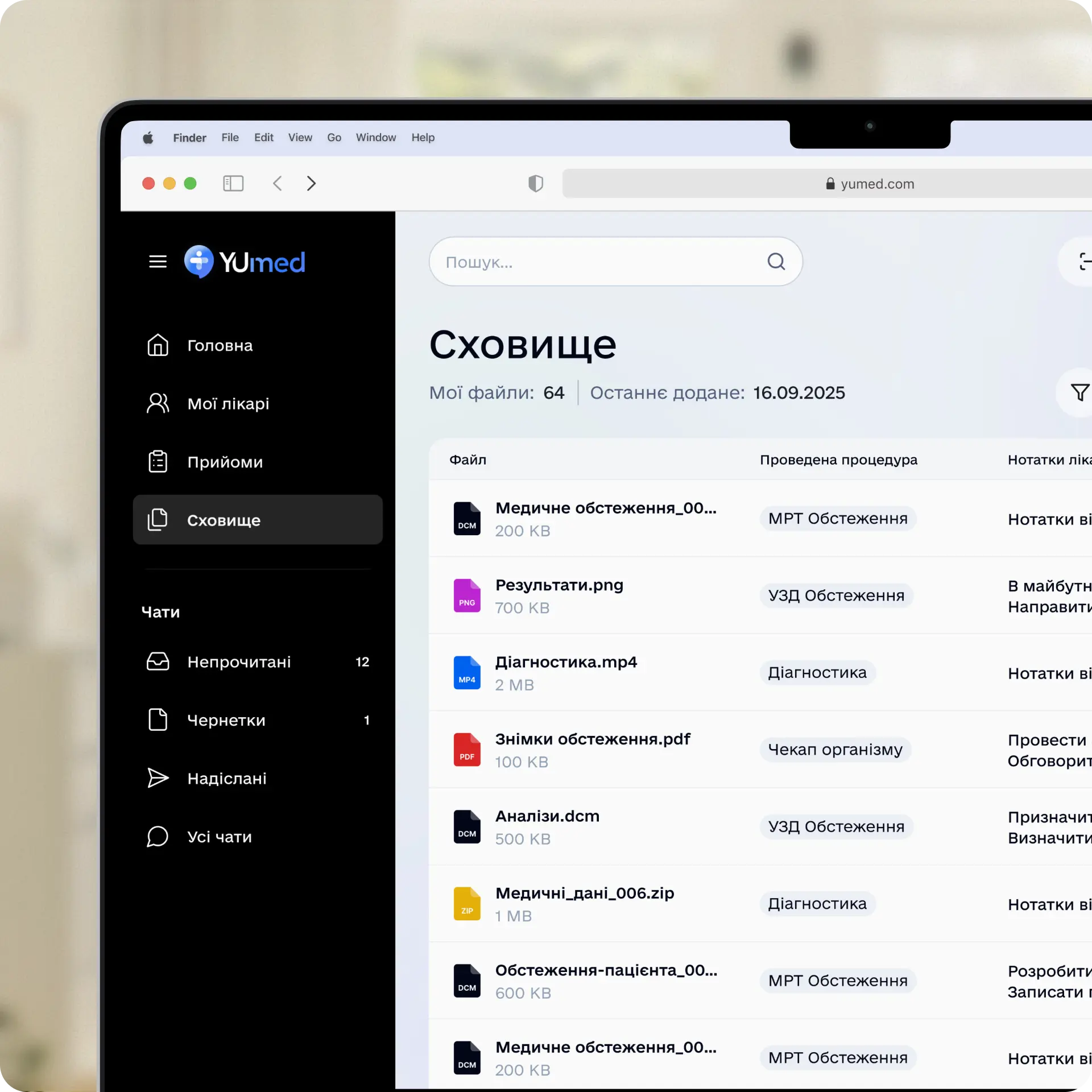Click the Медичні_дані_006.zip file icon
The image size is (1092, 1092).
(x=466, y=904)
